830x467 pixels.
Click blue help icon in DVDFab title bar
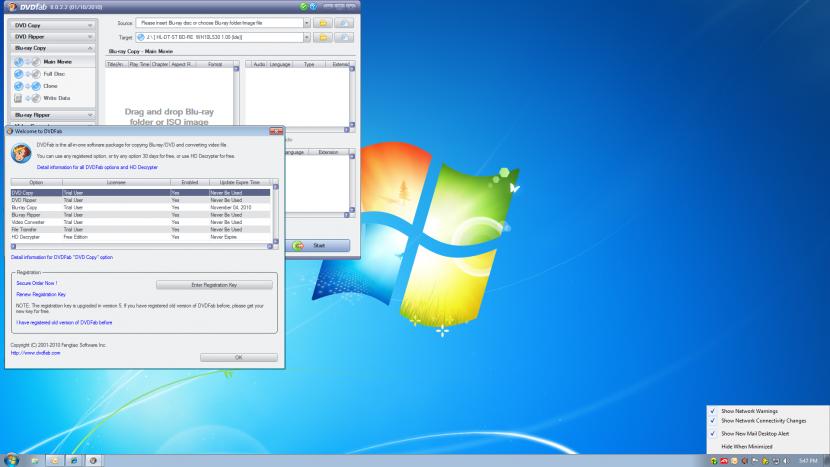313,6
